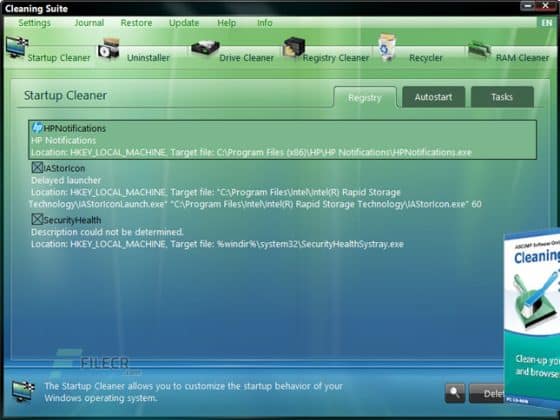This screenshot has height=420, width=560.
Task: Click the HPNotifications.exe location line
Action: click(x=251, y=152)
